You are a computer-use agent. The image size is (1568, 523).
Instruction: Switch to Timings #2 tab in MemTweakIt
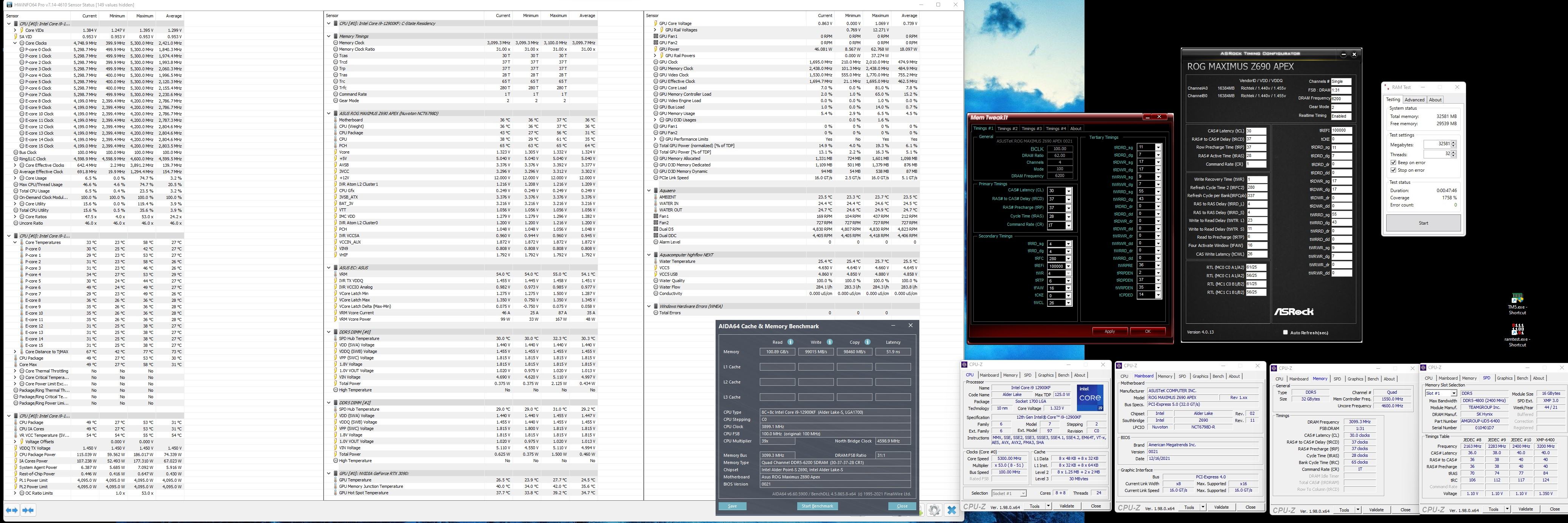click(1007, 129)
